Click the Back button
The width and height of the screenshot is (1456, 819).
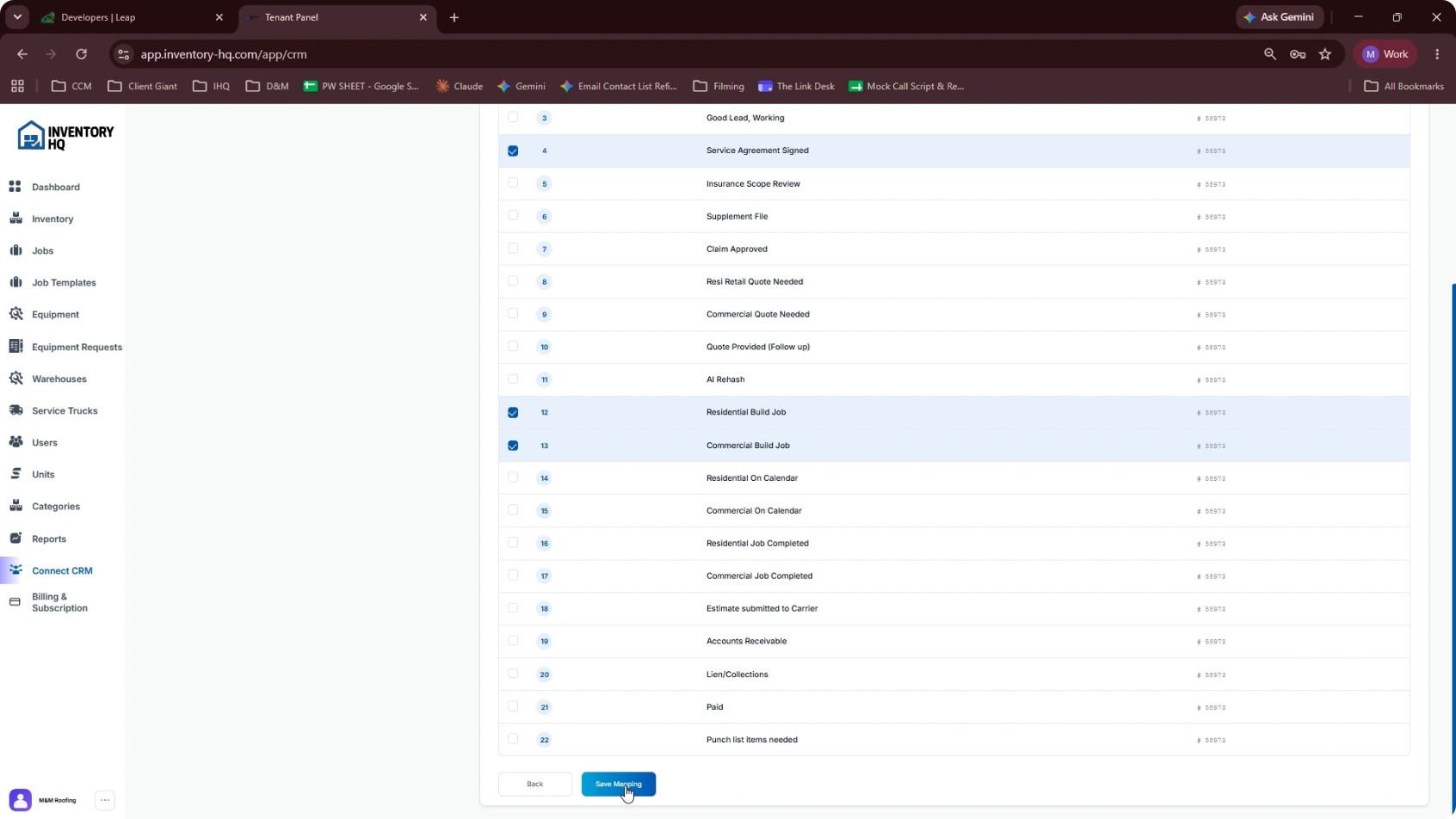pyautogui.click(x=535, y=784)
